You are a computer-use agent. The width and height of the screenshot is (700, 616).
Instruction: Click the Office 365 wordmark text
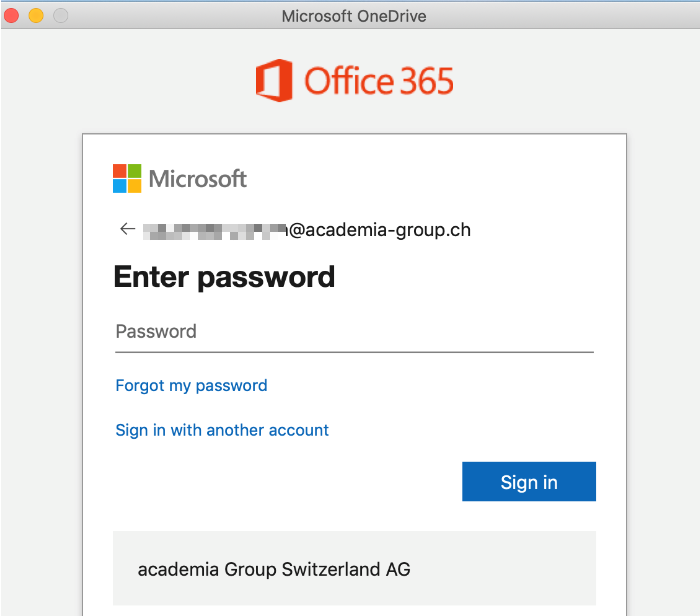(379, 81)
